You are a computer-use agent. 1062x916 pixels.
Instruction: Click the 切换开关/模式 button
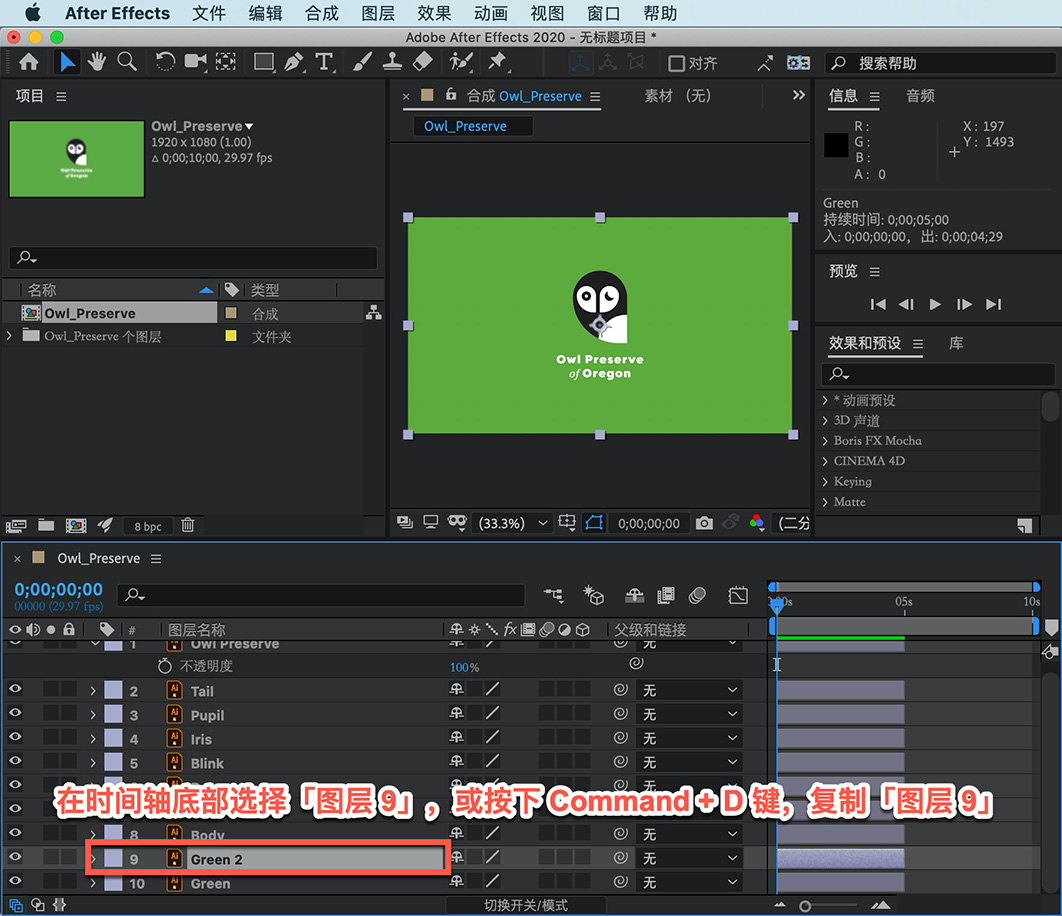click(x=526, y=905)
